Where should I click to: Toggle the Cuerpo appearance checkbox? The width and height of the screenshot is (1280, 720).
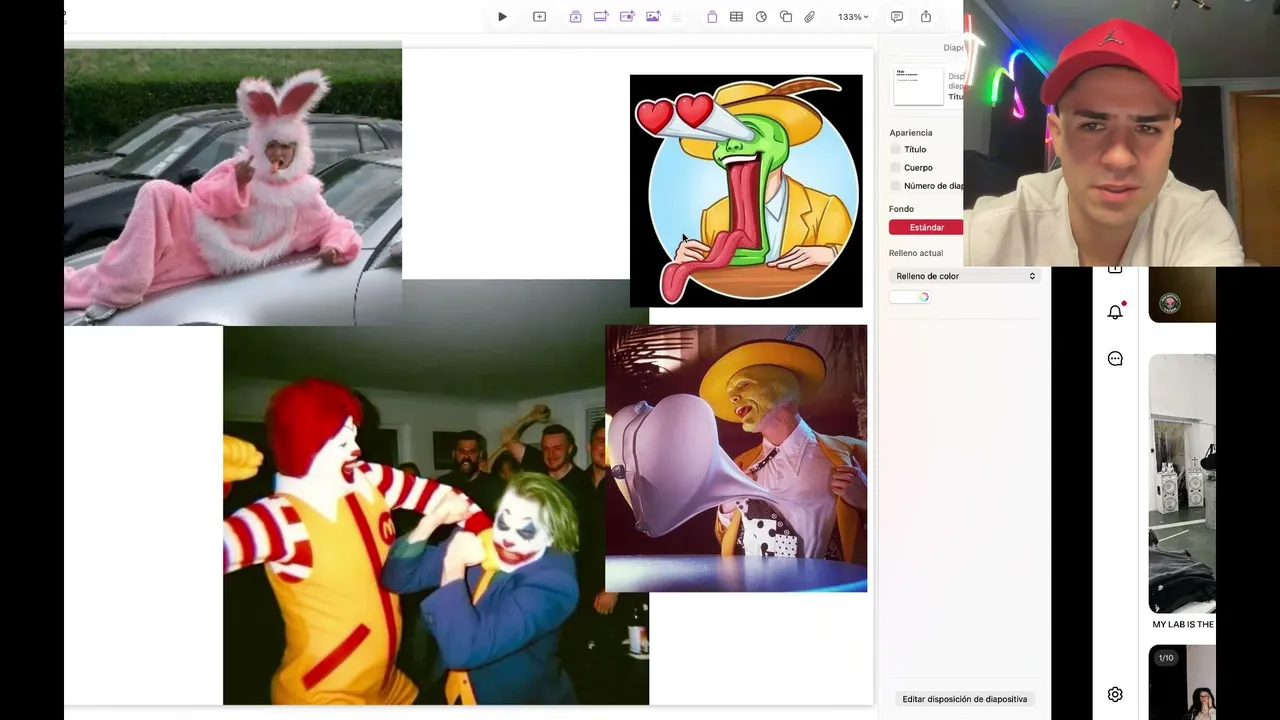tap(896, 167)
